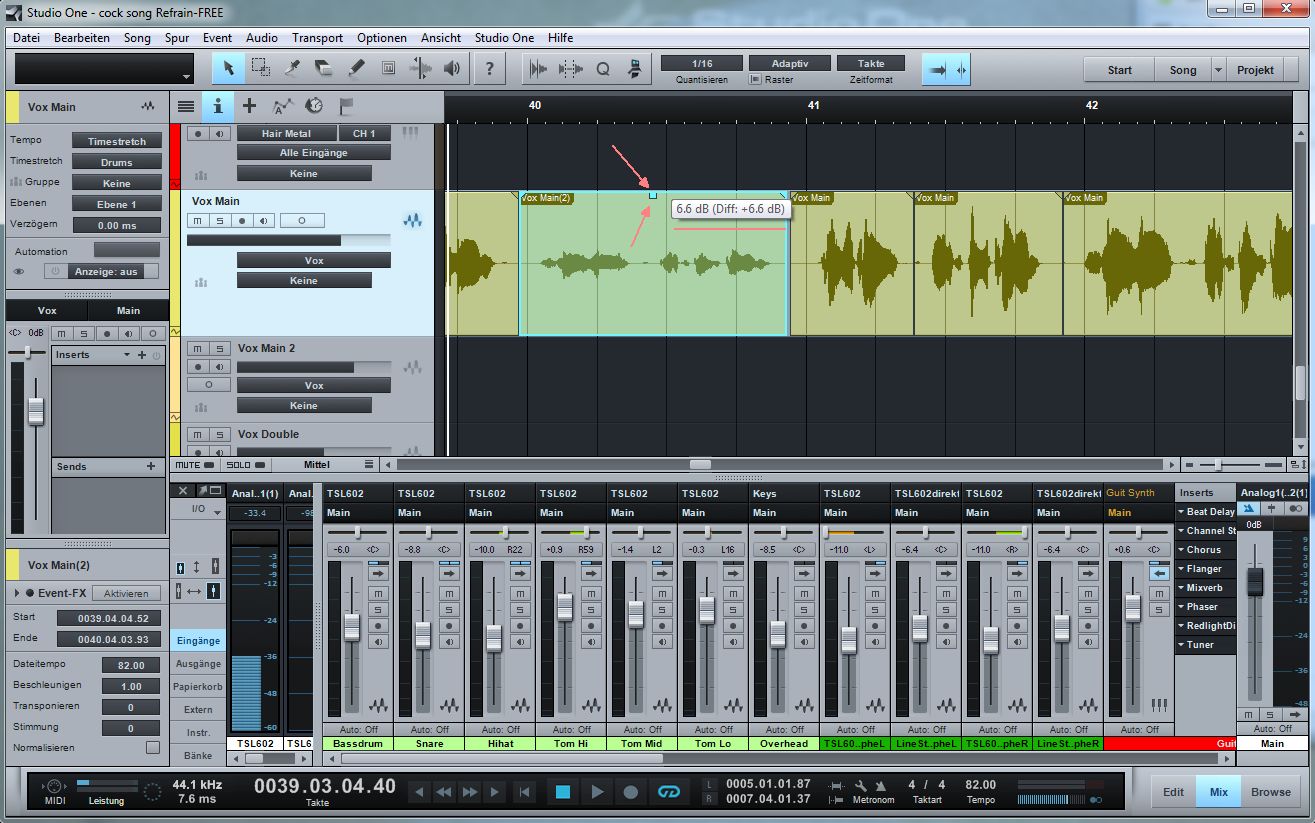
Task: Mute the Bassdrum mixer channel
Action: [x=378, y=593]
